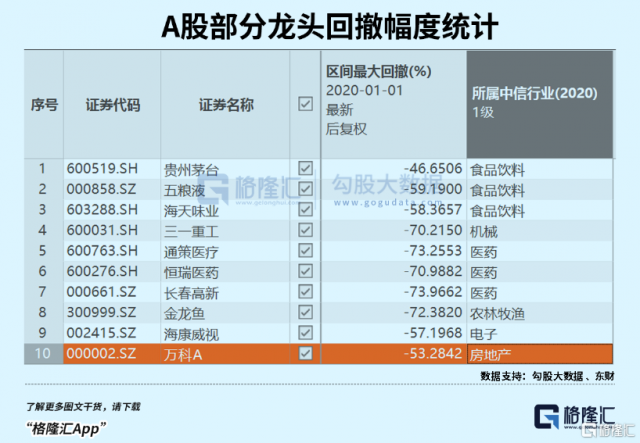Click stock code 600519.SH
Viewport: 640px width, 443px height.
click(100, 169)
